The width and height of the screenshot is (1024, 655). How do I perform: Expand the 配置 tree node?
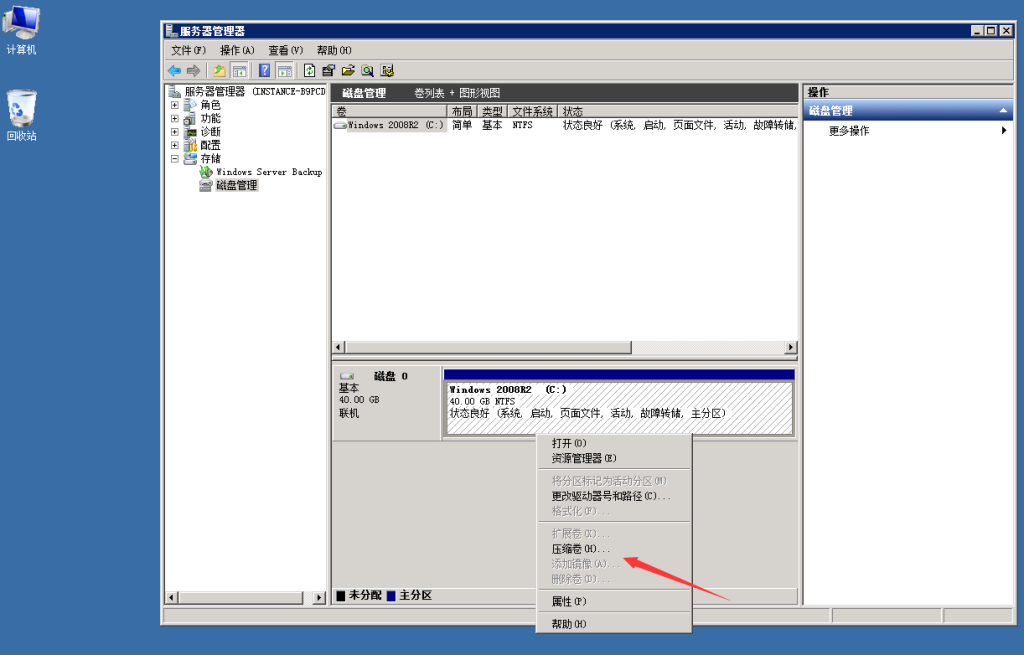tap(174, 145)
